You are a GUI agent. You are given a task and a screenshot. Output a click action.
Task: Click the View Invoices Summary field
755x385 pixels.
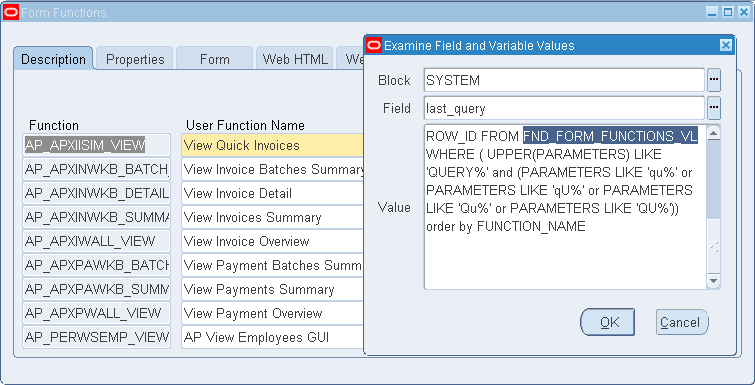pyautogui.click(x=273, y=217)
